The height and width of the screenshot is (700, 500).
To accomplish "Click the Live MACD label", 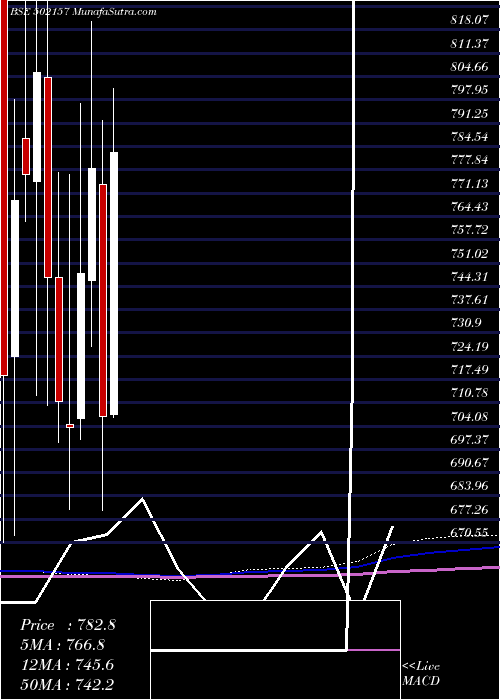I will (x=421, y=674).
